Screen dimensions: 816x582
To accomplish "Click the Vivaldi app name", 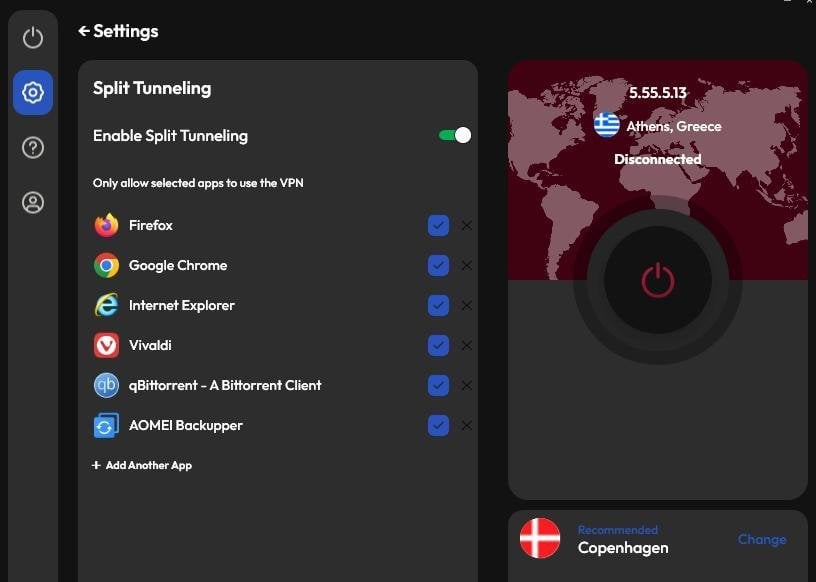I will coord(150,346).
